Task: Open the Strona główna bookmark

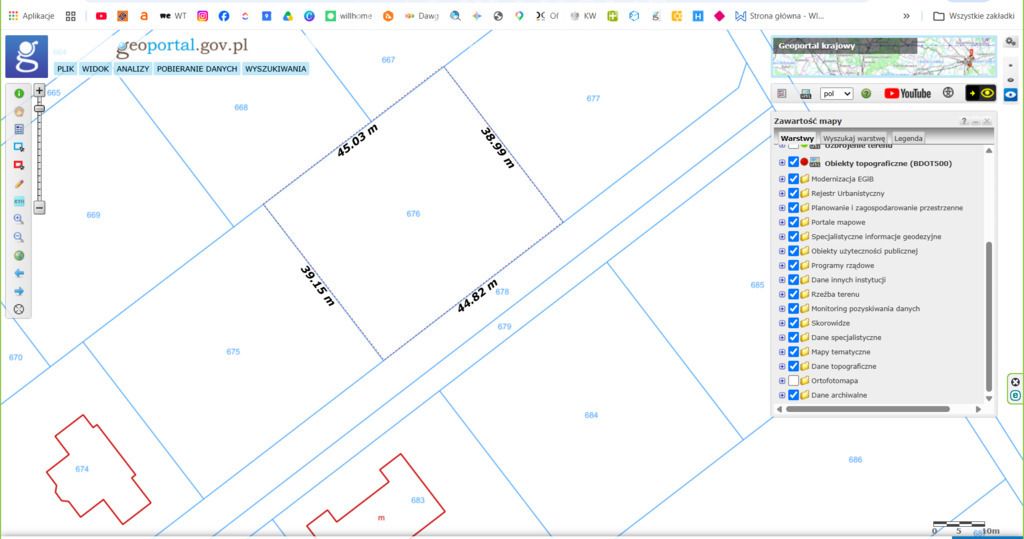Action: (779, 16)
